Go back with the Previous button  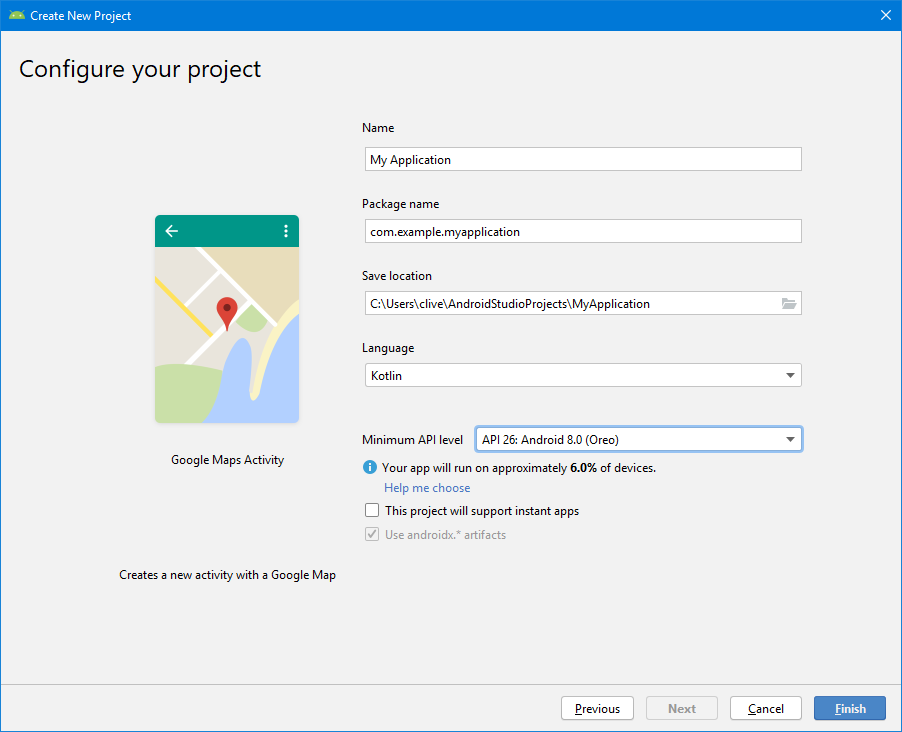point(597,708)
